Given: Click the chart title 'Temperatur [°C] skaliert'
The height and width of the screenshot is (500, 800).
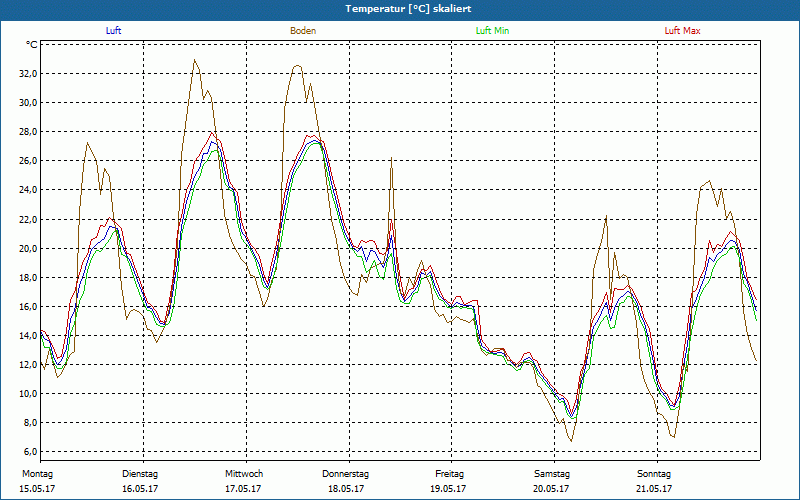Looking at the screenshot, I should pyautogui.click(x=408, y=9).
